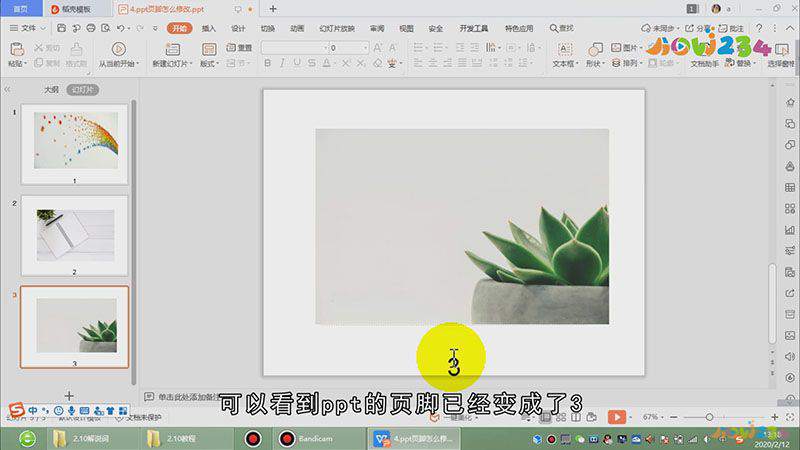Click the Paste clipboard icon
The width and height of the screenshot is (800, 450).
[17, 49]
